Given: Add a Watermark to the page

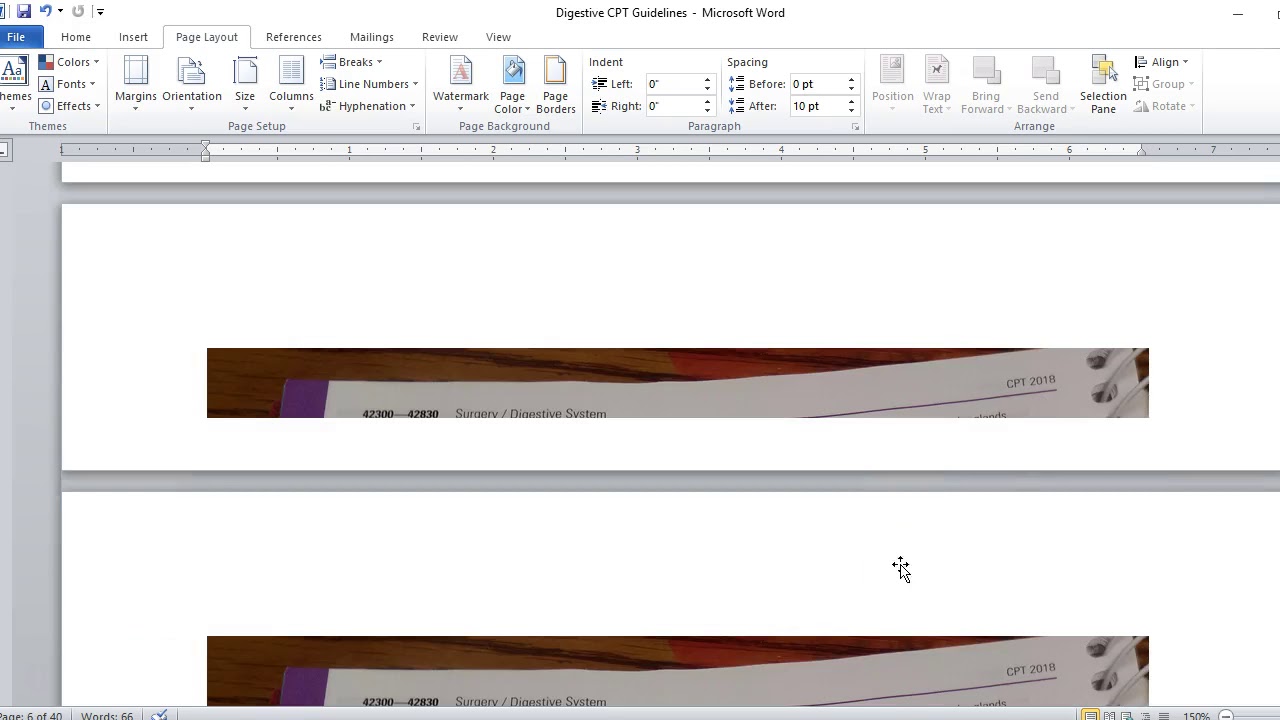Looking at the screenshot, I should [x=461, y=84].
